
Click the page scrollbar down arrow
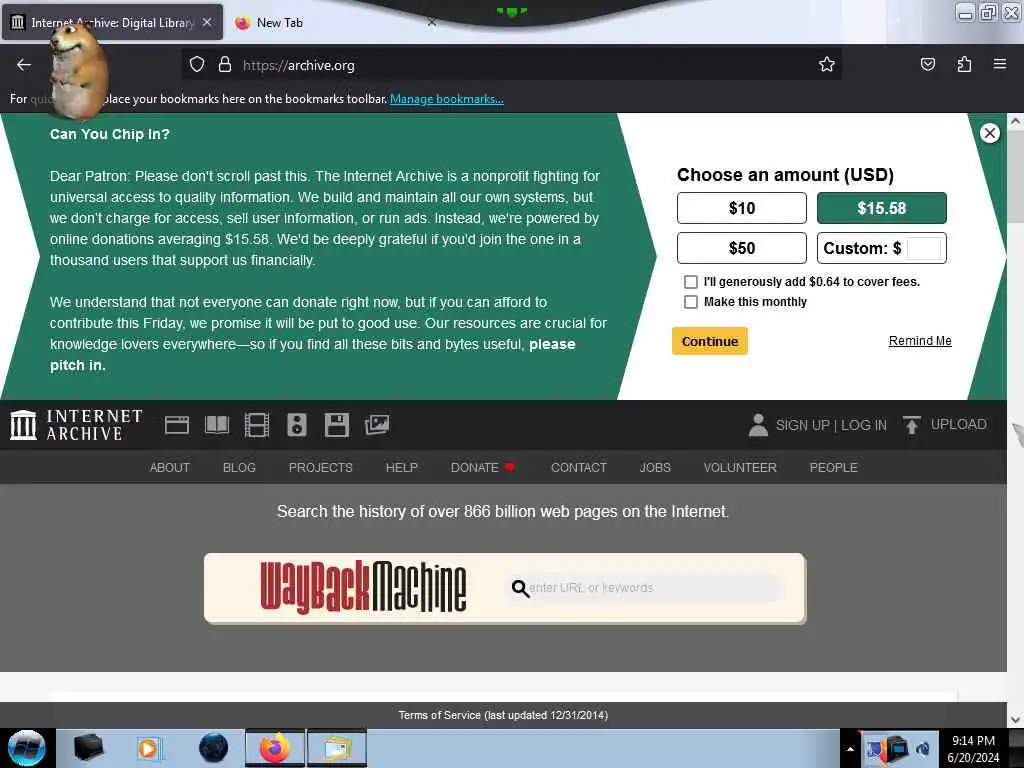pos(1015,720)
